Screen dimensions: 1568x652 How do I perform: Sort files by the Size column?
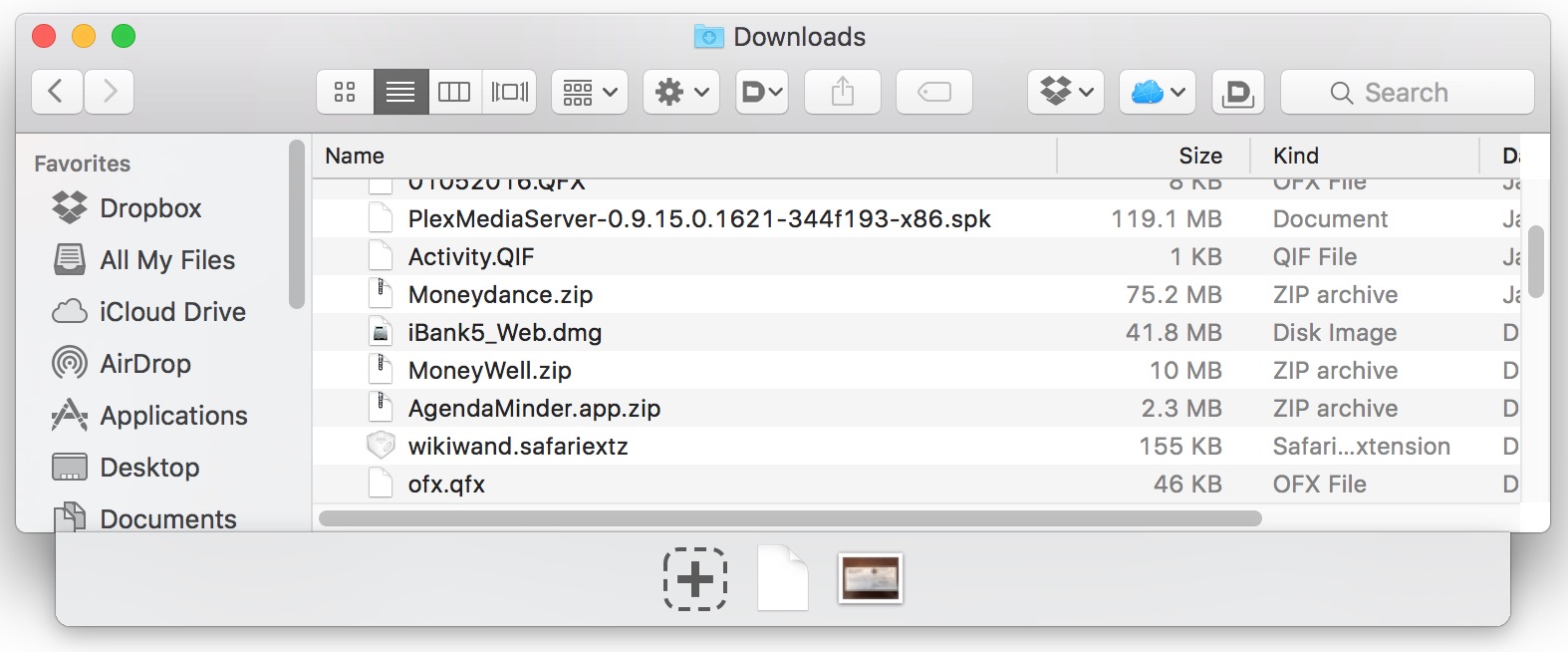(x=1154, y=156)
